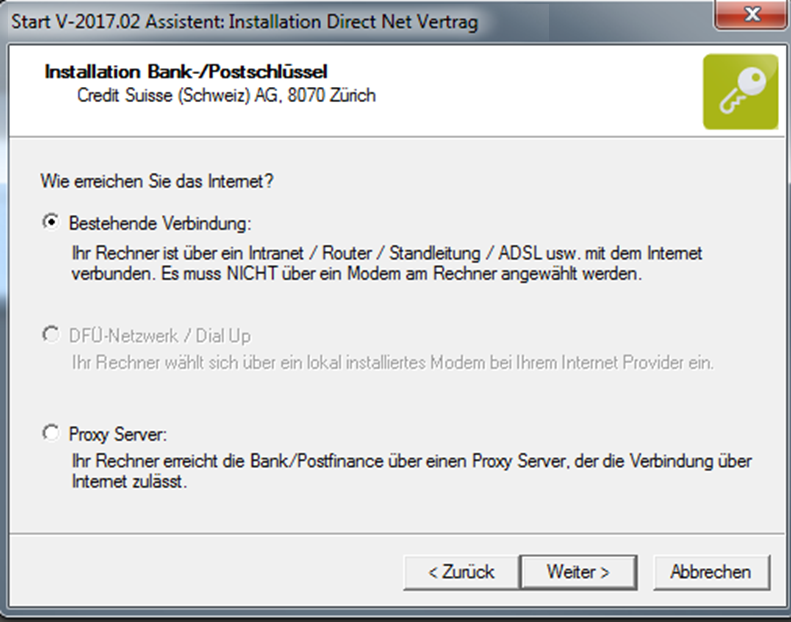The height and width of the screenshot is (622, 791).
Task: Go back with the Zurück button
Action: 461,573
